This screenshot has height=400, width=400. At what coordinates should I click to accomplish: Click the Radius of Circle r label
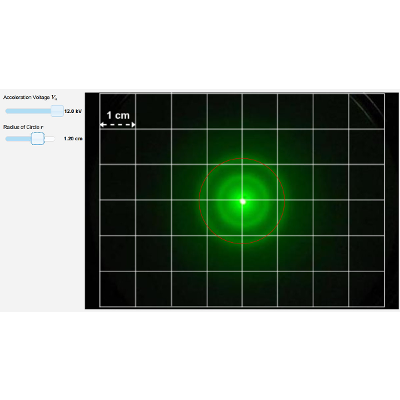point(23,127)
